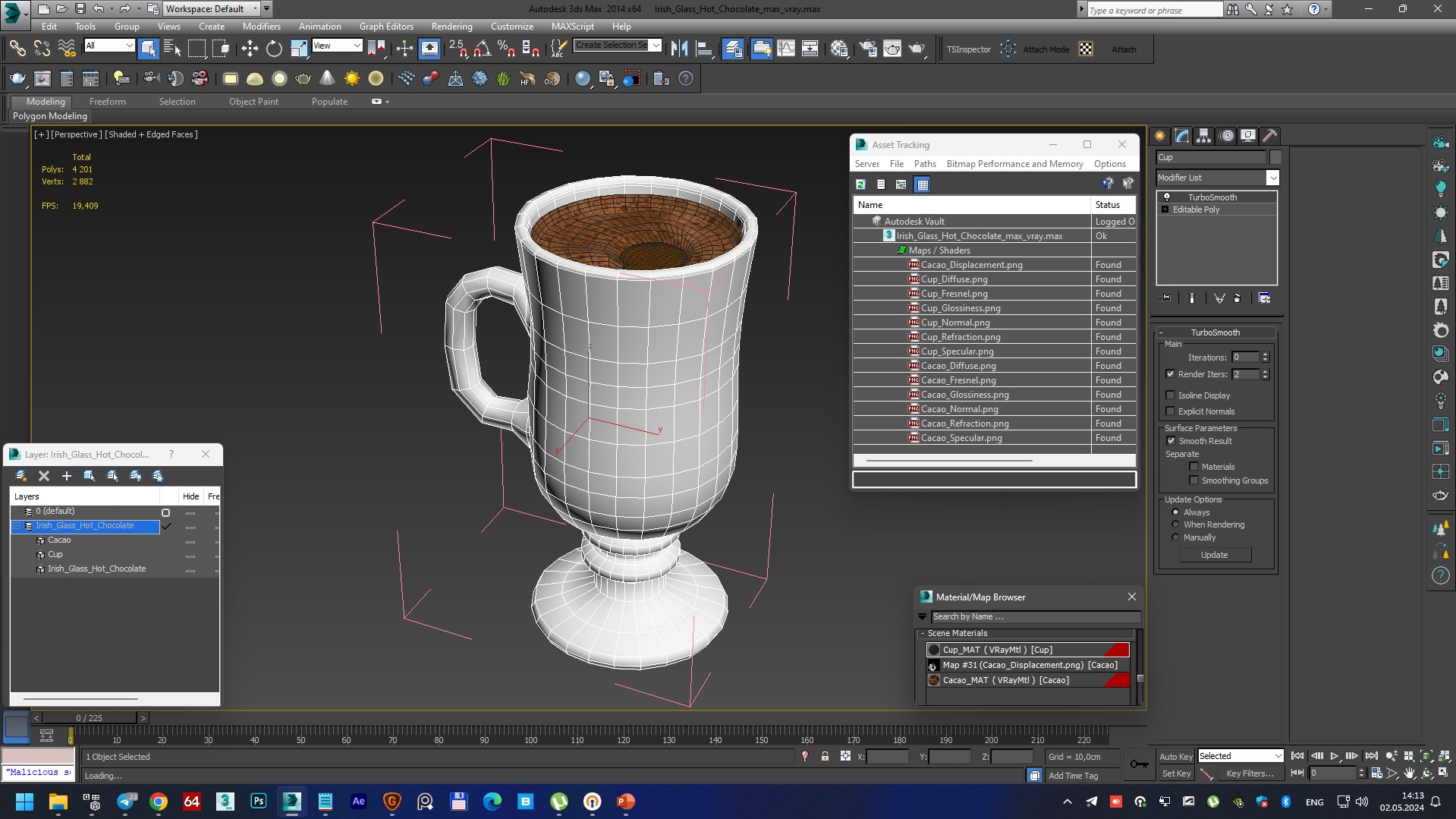Refresh the Asset Tracking list
Screen dimensions: 1456x819
pyautogui.click(x=860, y=184)
